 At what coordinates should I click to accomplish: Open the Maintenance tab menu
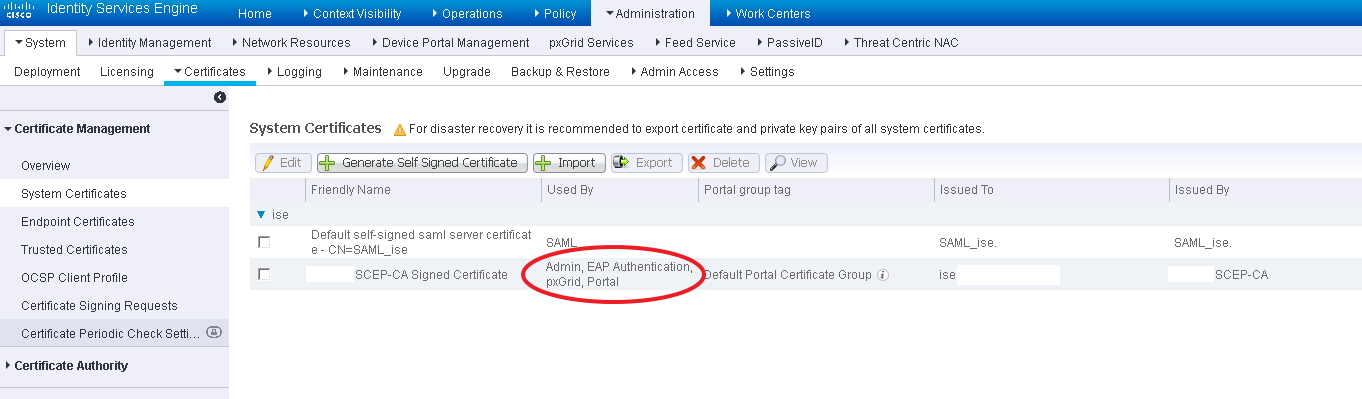tap(382, 72)
